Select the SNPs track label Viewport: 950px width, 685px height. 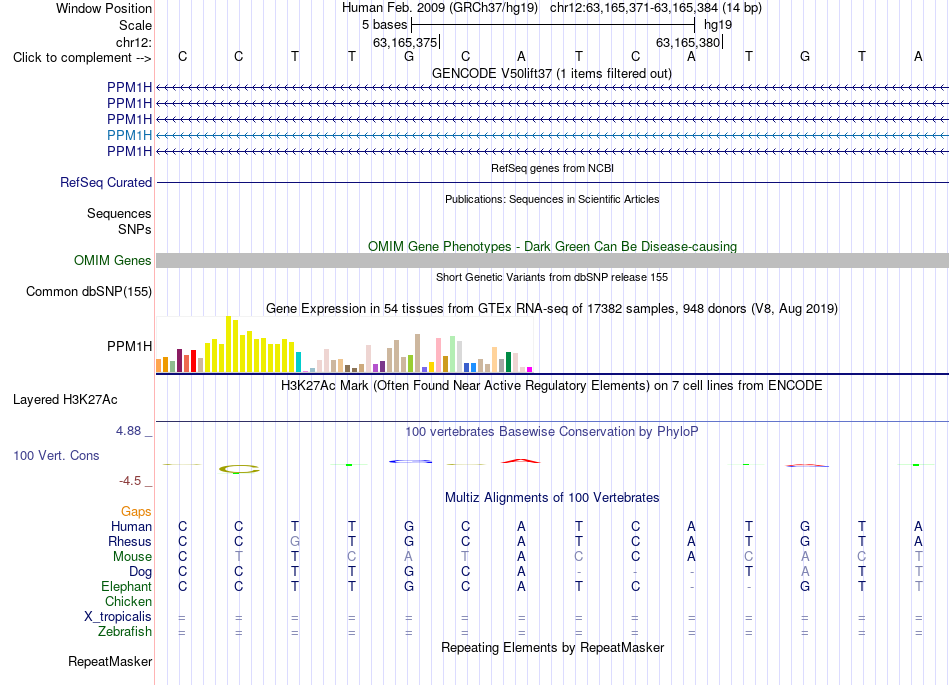tap(135, 230)
